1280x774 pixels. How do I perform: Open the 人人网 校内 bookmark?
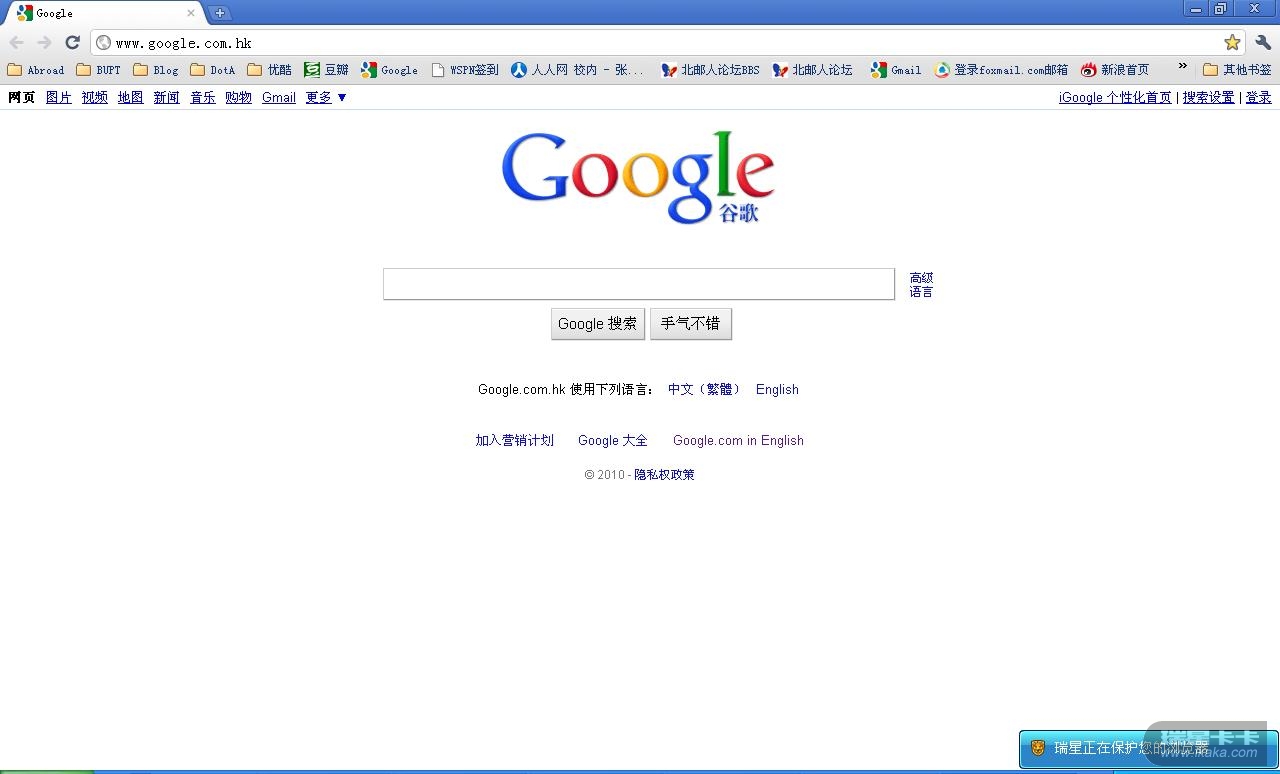pyautogui.click(x=577, y=70)
